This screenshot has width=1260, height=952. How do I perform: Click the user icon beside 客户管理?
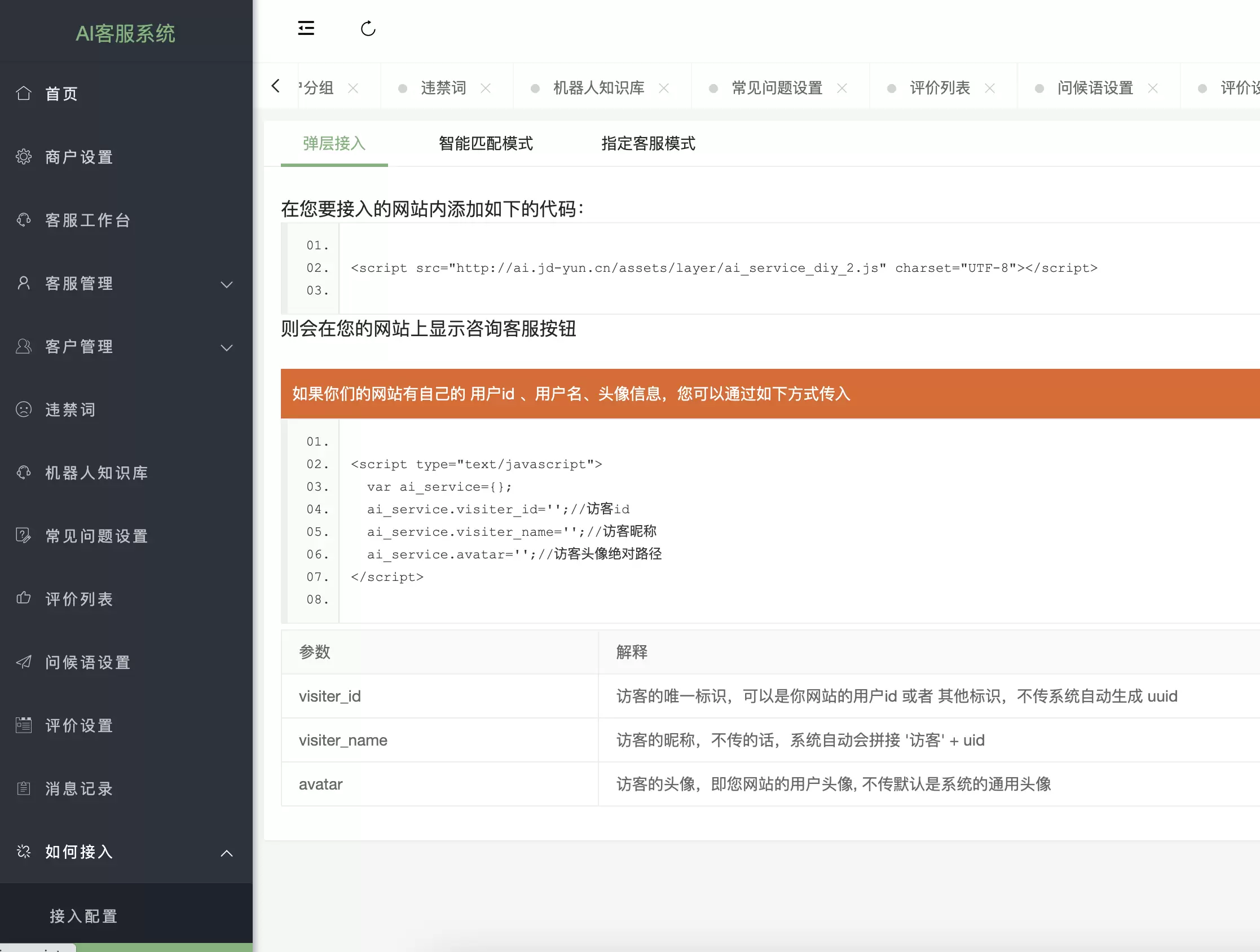(23, 346)
